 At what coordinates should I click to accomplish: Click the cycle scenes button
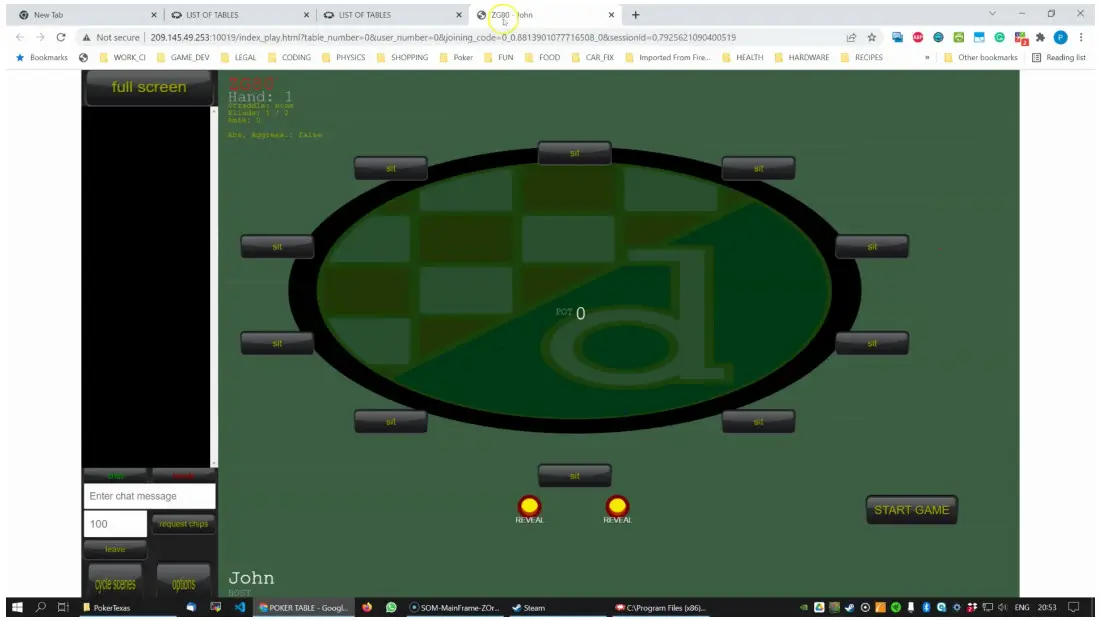pos(115,582)
